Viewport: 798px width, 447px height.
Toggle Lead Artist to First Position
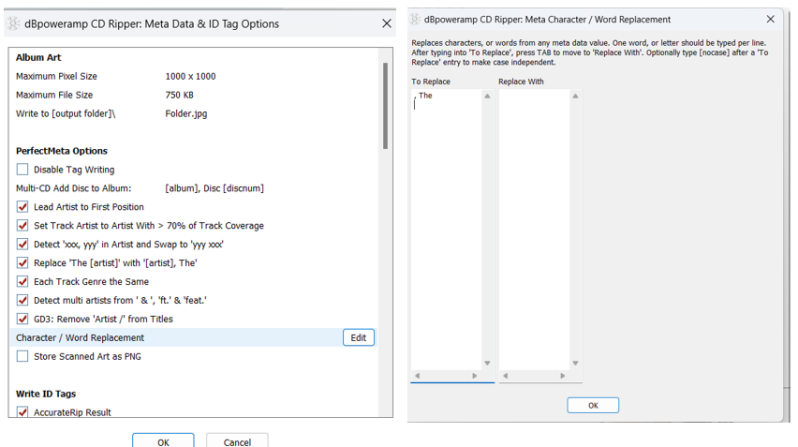coord(23,207)
